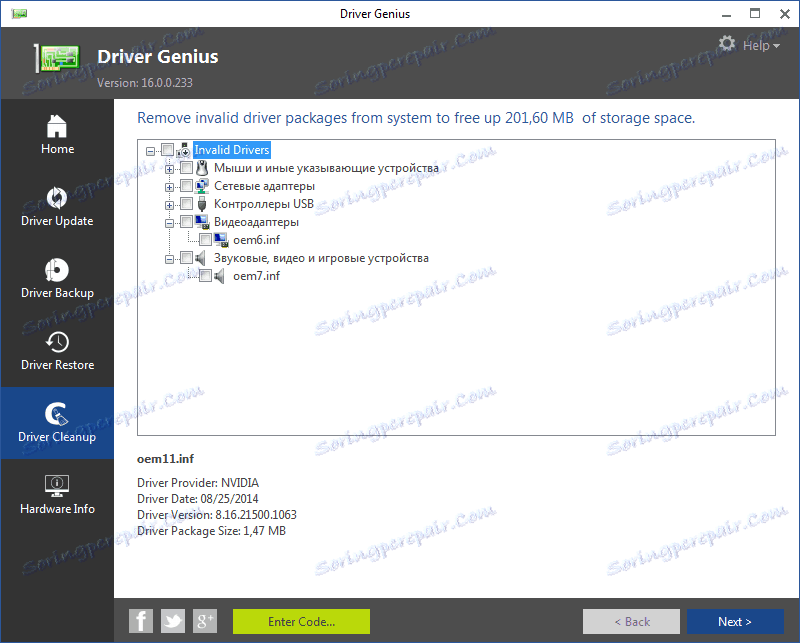This screenshot has height=643, width=800.
Task: Tick the oem7.inf checkbox
Action: point(205,276)
